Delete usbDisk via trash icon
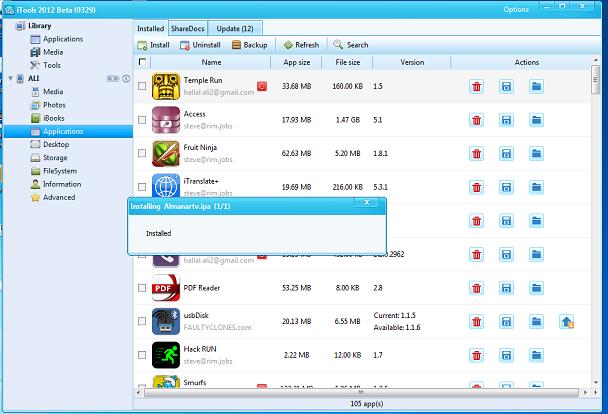 [x=477, y=321]
